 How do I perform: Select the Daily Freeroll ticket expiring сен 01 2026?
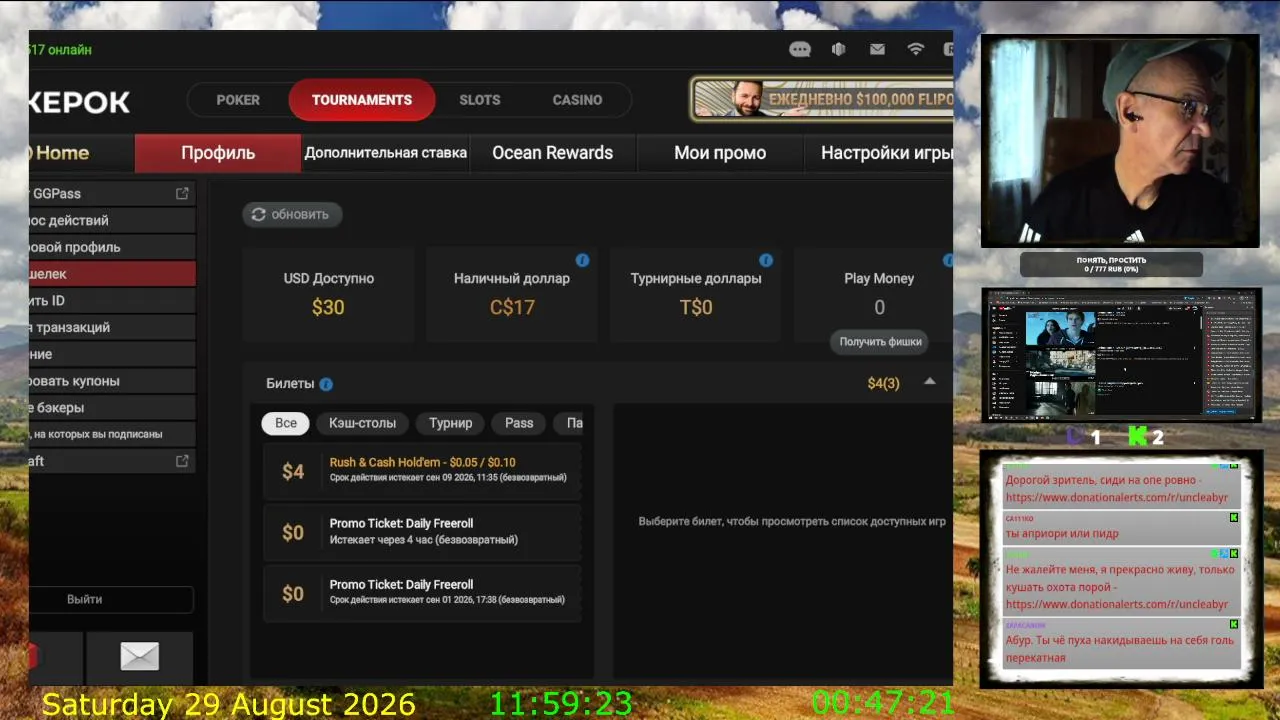point(422,593)
